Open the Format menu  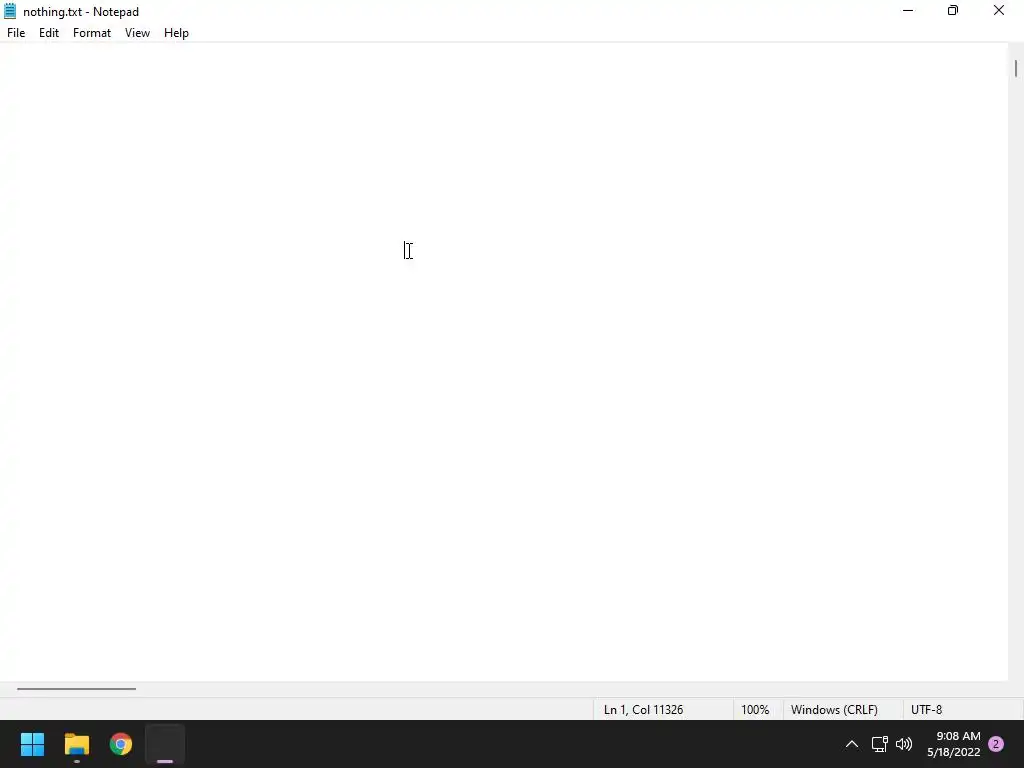pyautogui.click(x=91, y=33)
